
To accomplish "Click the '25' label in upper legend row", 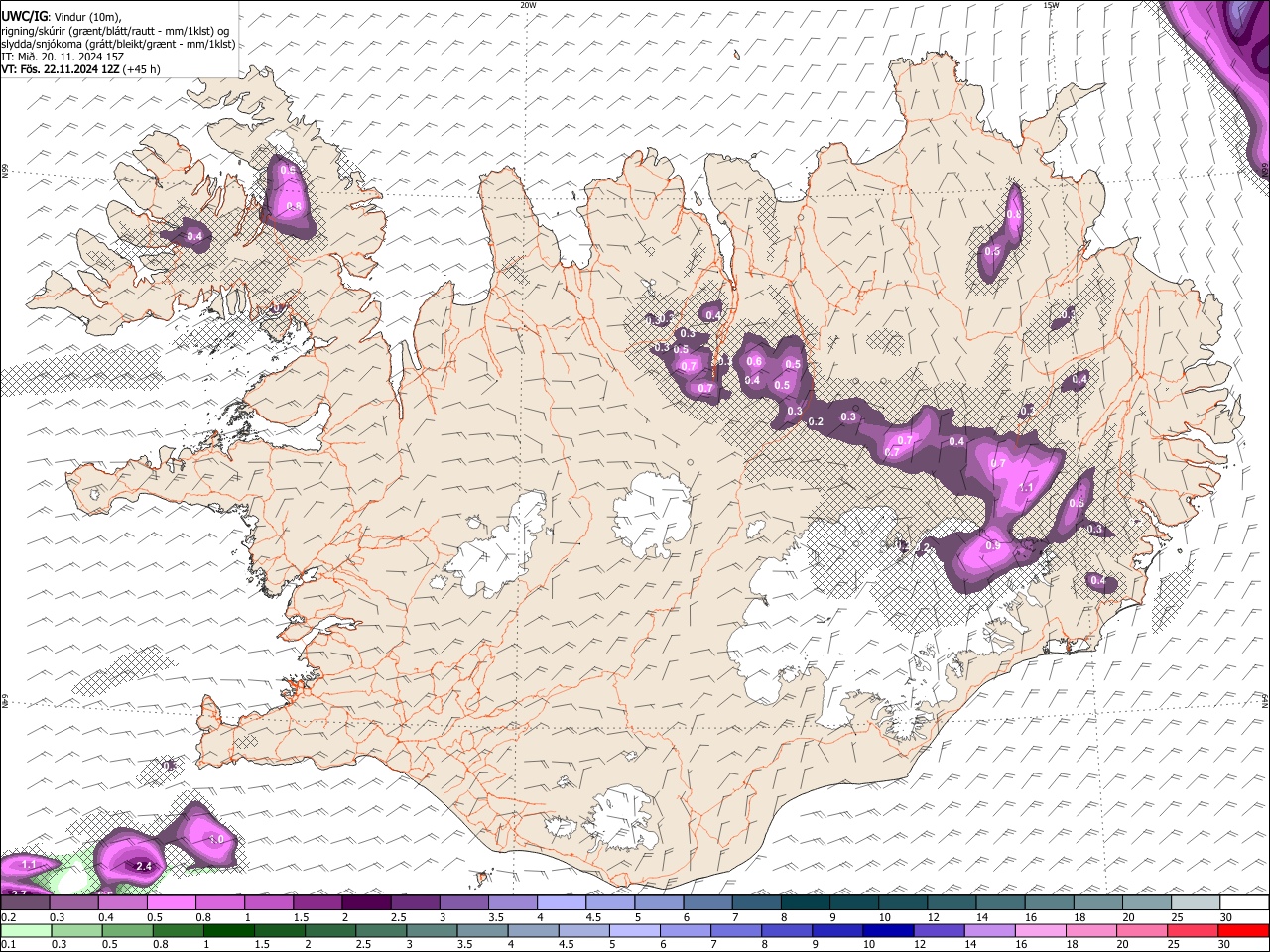I will (x=1178, y=917).
